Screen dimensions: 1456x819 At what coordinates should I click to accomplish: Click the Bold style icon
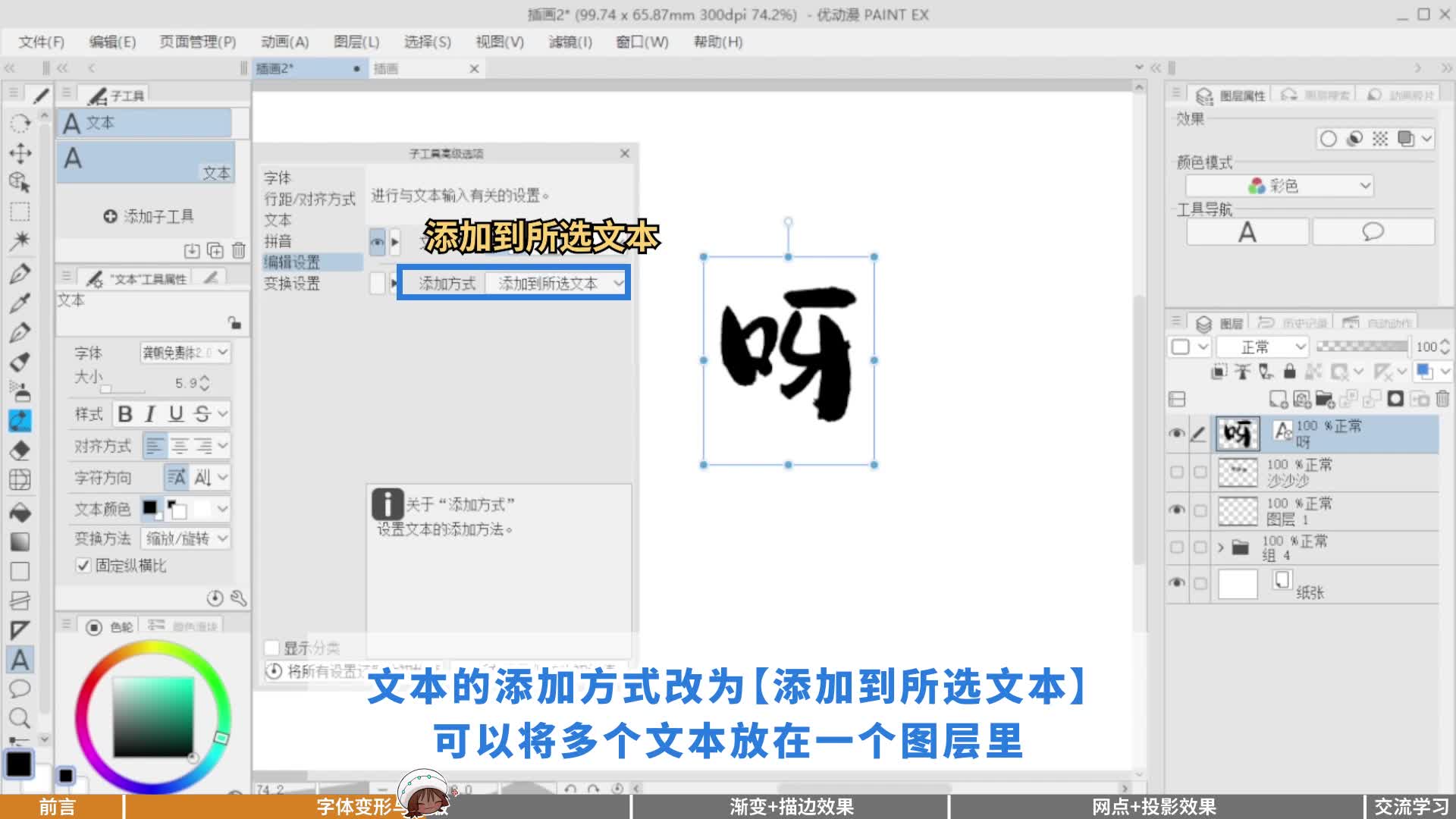tap(125, 414)
